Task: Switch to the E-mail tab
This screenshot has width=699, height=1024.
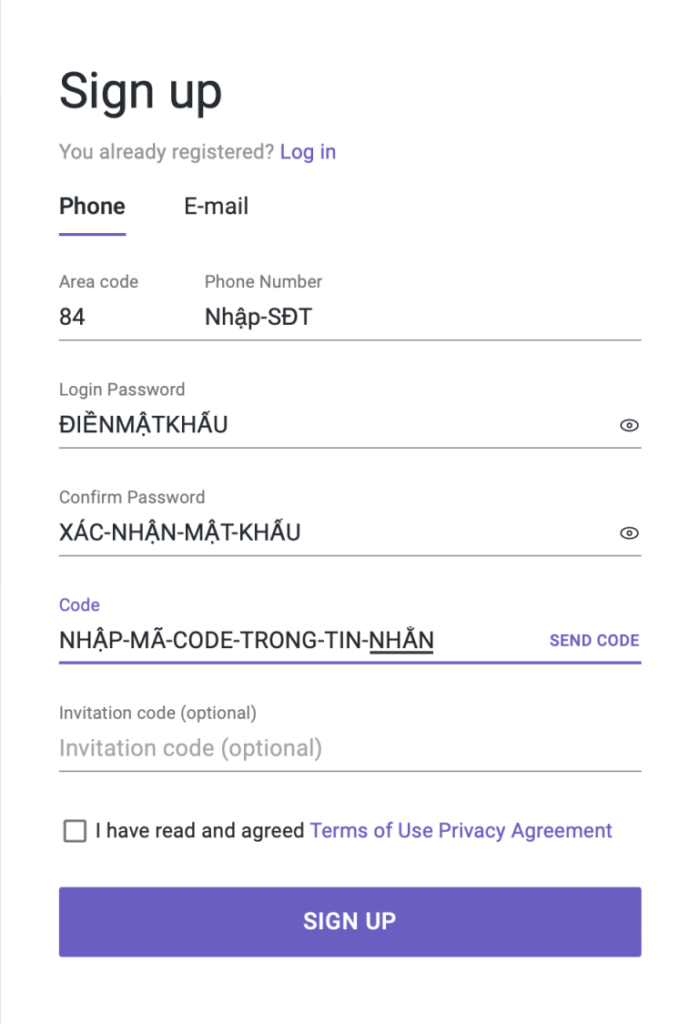Action: [x=216, y=206]
